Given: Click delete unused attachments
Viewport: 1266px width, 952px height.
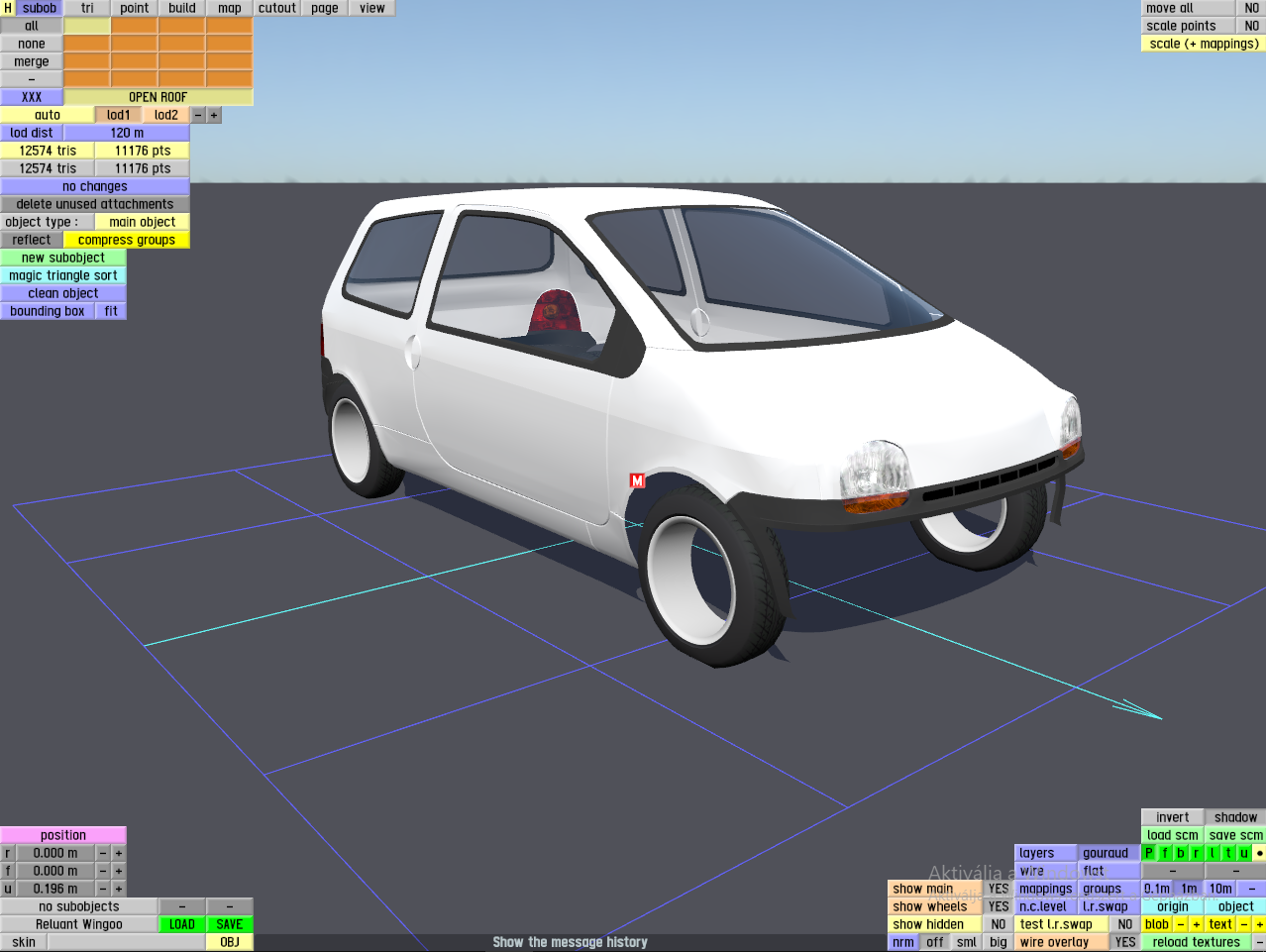Looking at the screenshot, I should coord(95,204).
